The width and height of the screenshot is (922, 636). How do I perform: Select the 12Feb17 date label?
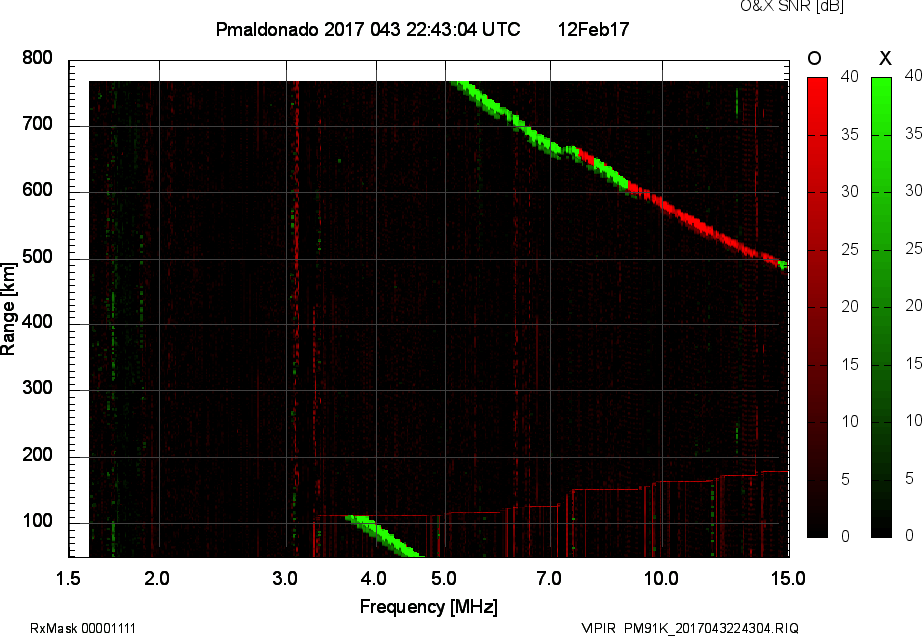coord(593,30)
